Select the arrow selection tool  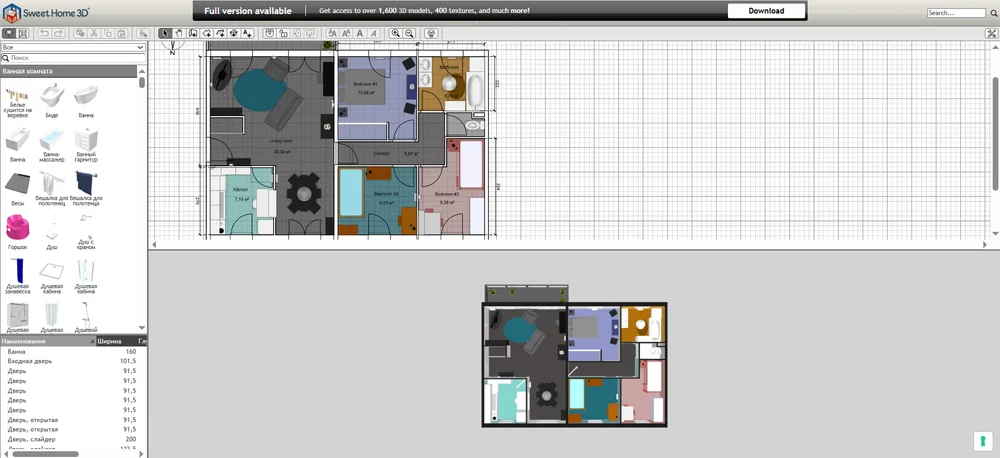165,33
